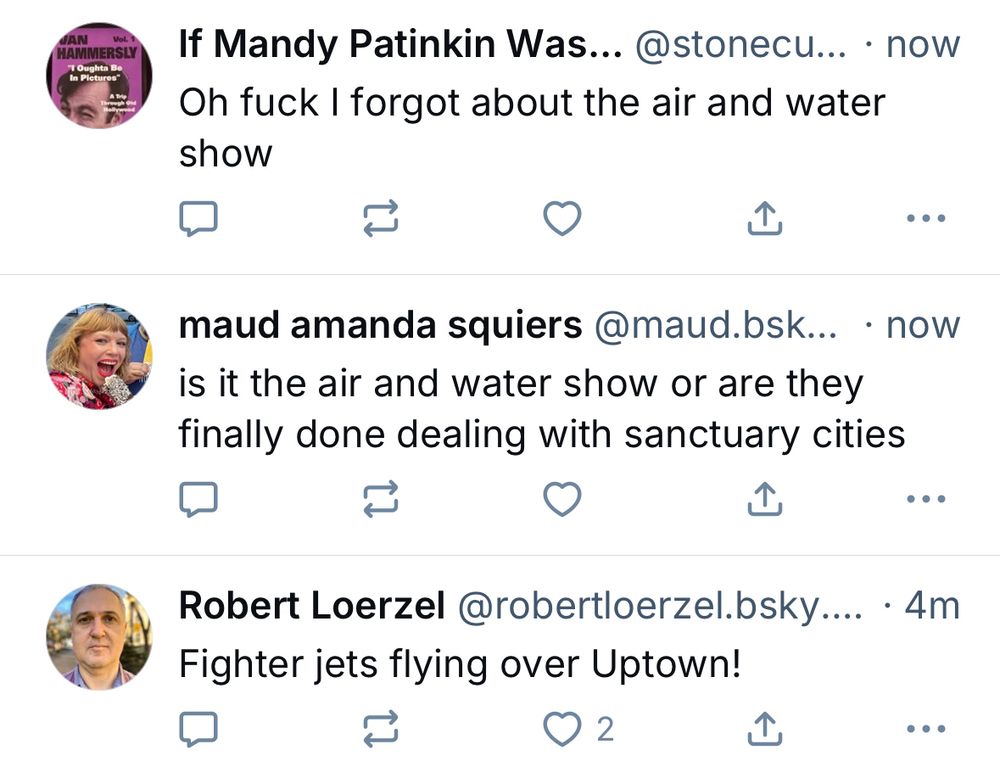
Task: Open more options on the first post
Action: coord(925,218)
